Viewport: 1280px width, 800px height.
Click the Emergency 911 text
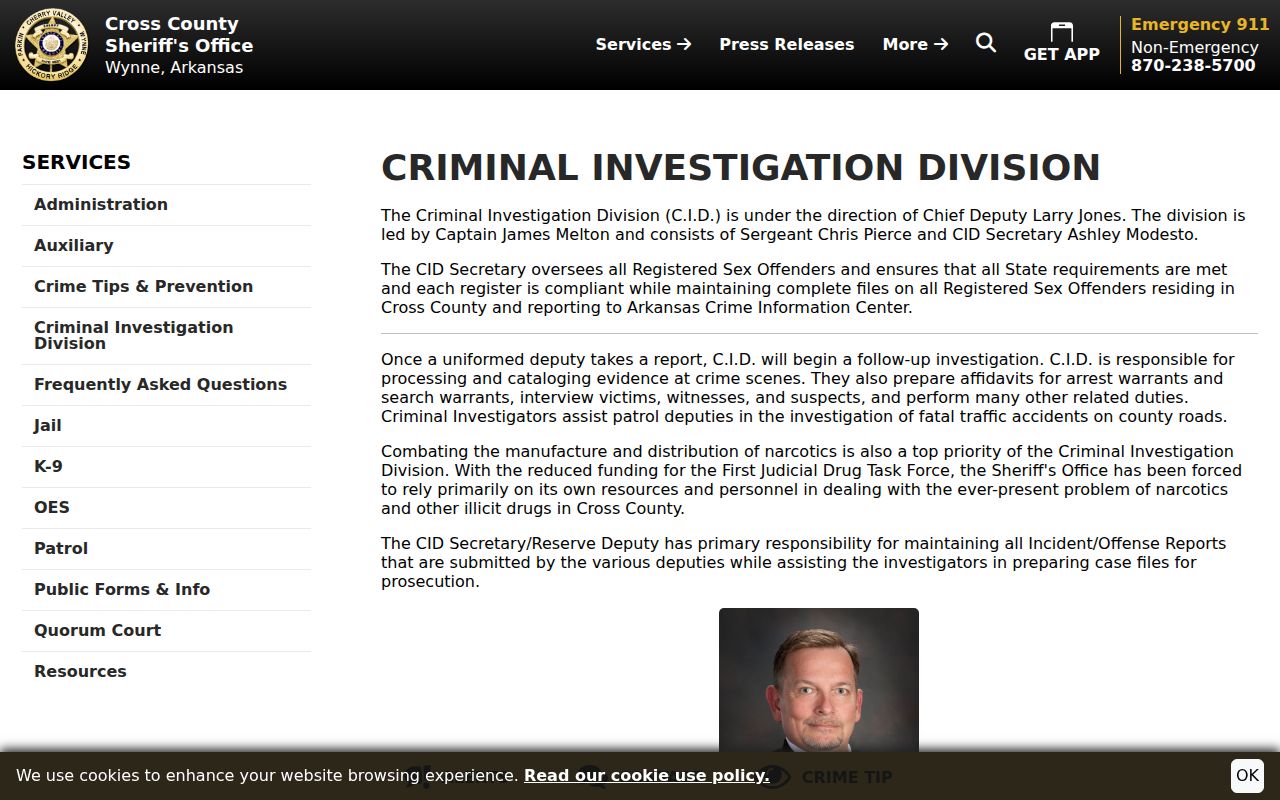[1200, 24]
